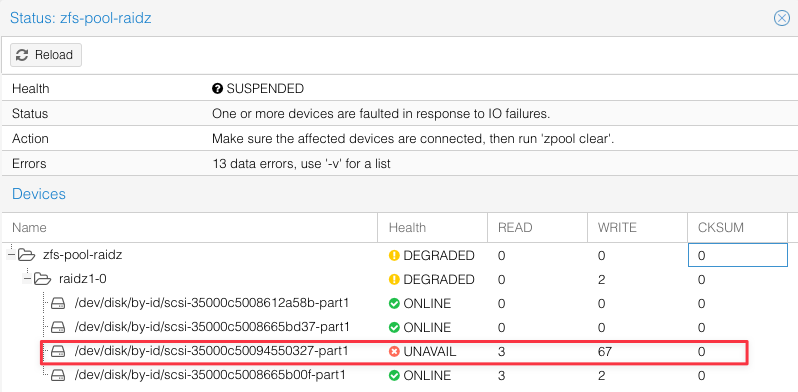The width and height of the screenshot is (798, 392).
Task: Click the raidz1-0 folder icon
Action: 43,279
